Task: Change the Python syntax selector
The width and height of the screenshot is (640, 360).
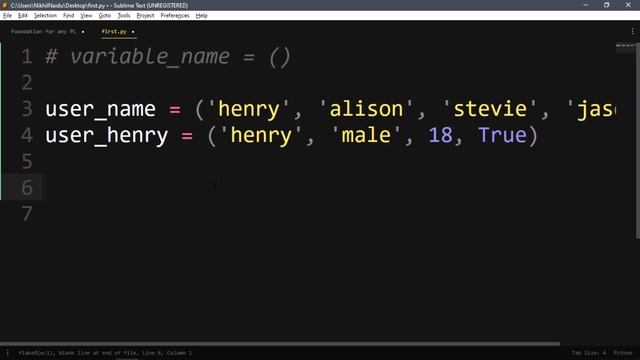Action: pos(623,353)
